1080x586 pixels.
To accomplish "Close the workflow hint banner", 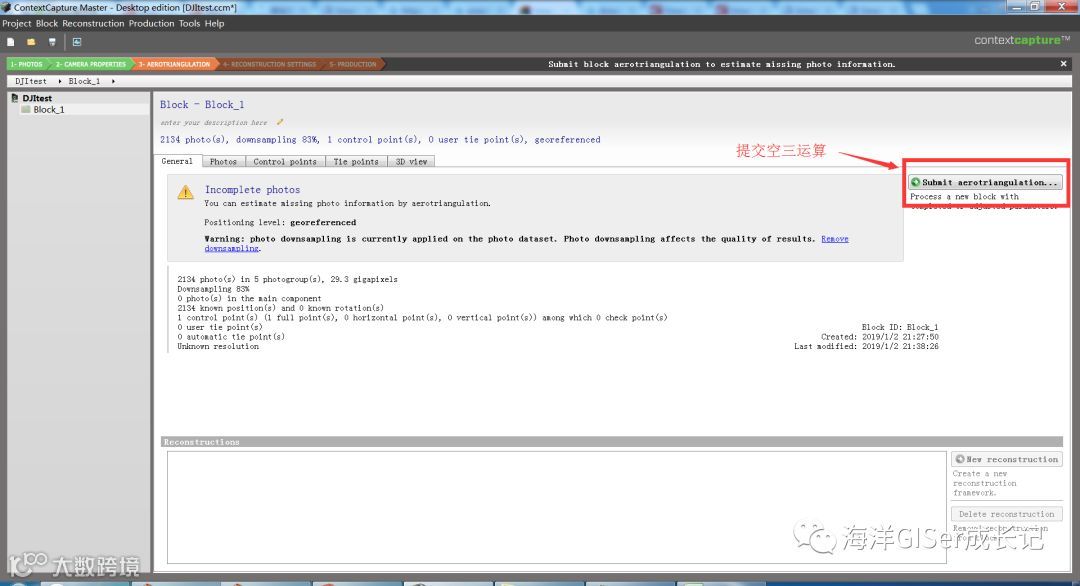I will (1063, 63).
